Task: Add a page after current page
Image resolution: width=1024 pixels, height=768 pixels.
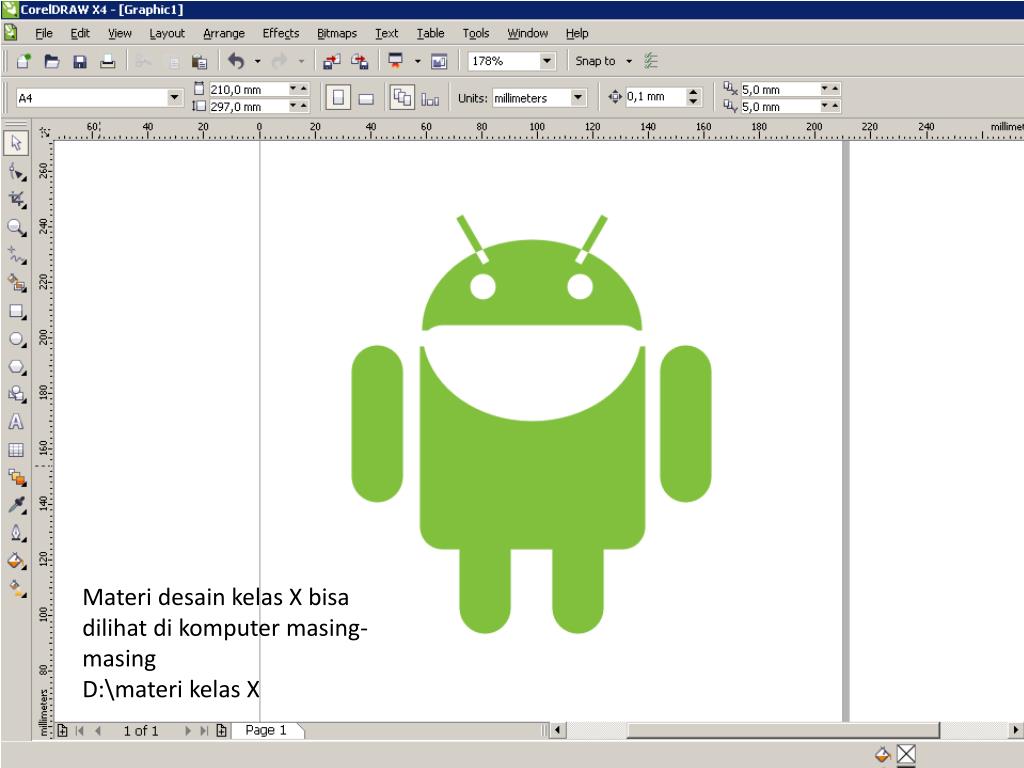Action: coord(221,730)
